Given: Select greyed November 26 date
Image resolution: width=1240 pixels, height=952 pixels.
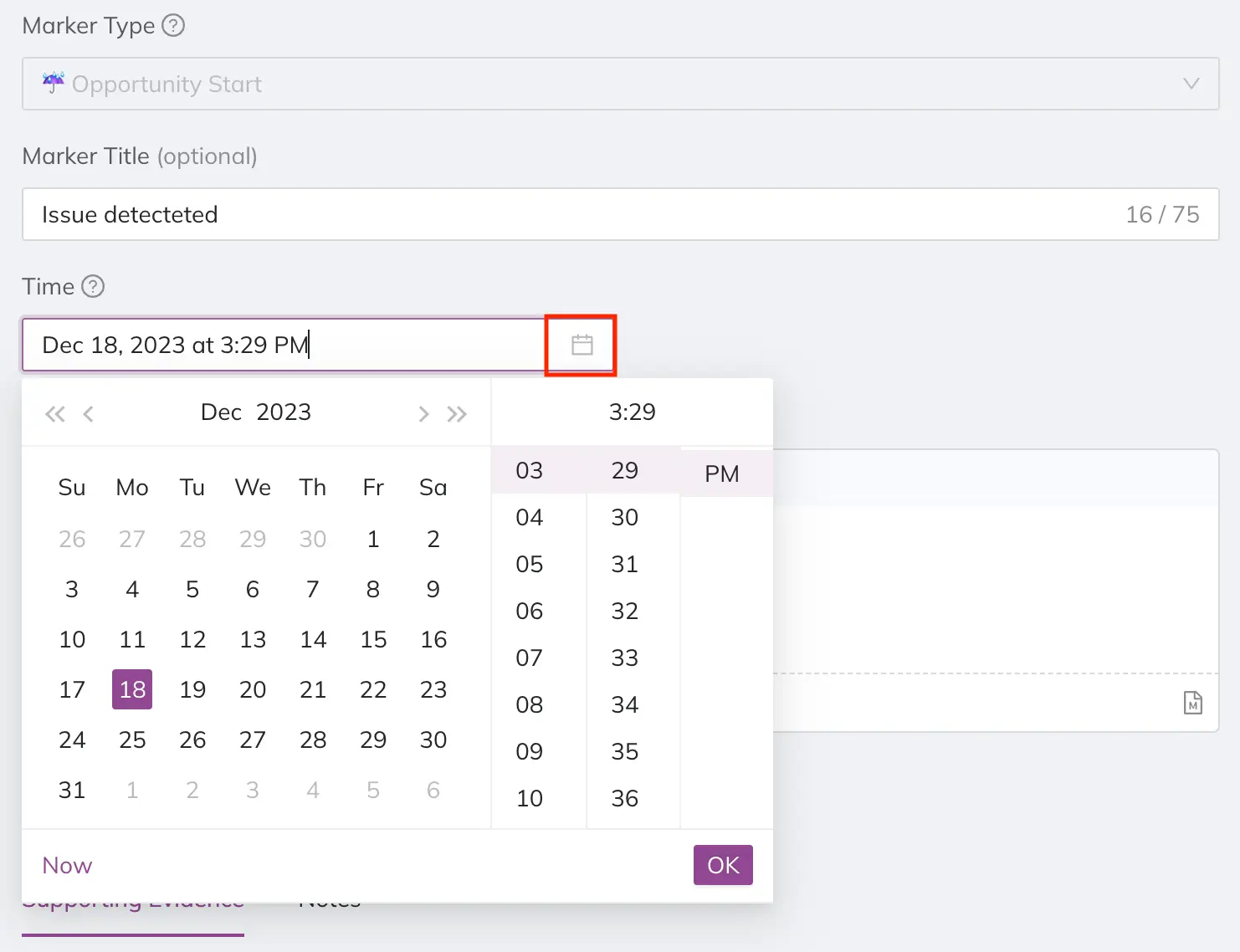Looking at the screenshot, I should pos(72,539).
